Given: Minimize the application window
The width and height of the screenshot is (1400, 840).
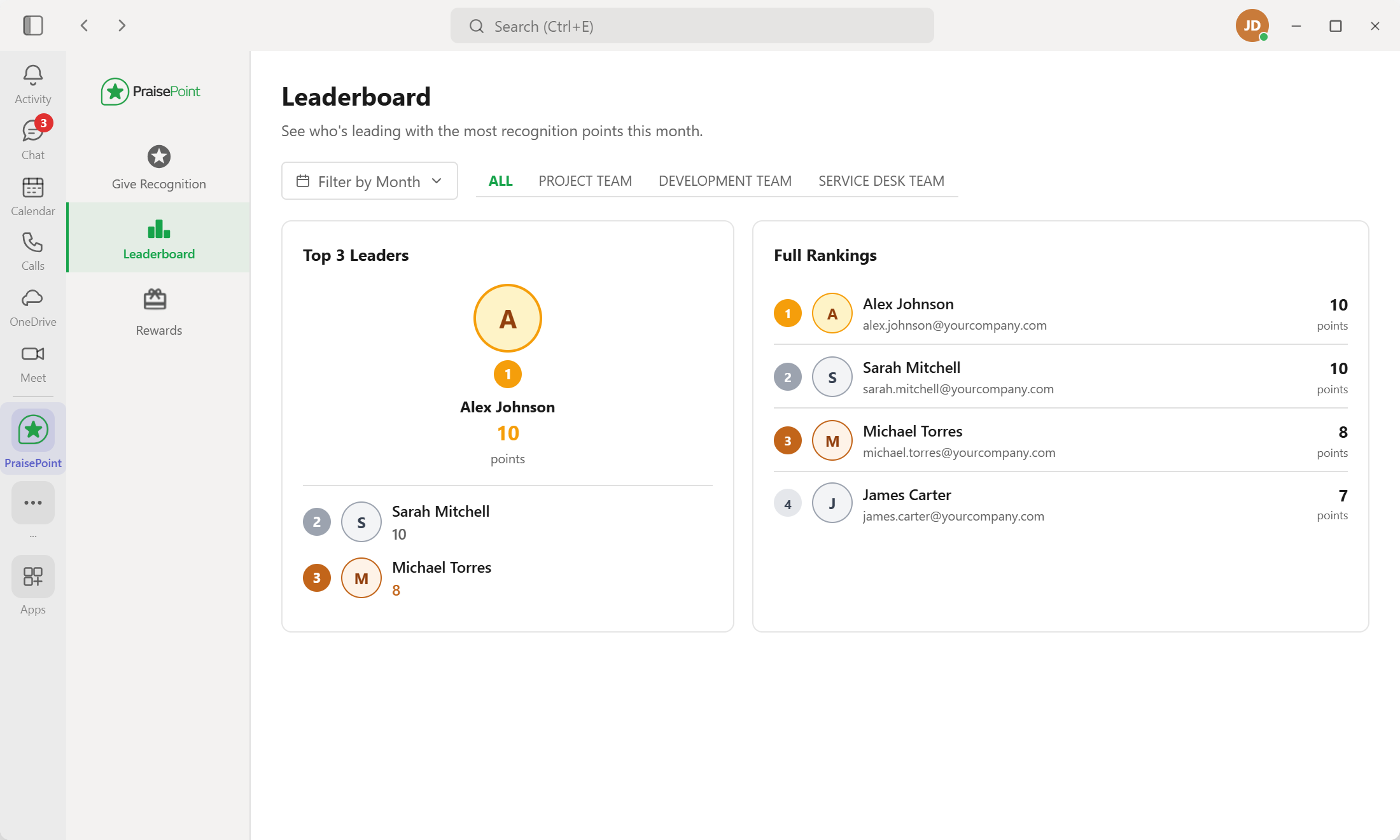Looking at the screenshot, I should tap(1296, 25).
